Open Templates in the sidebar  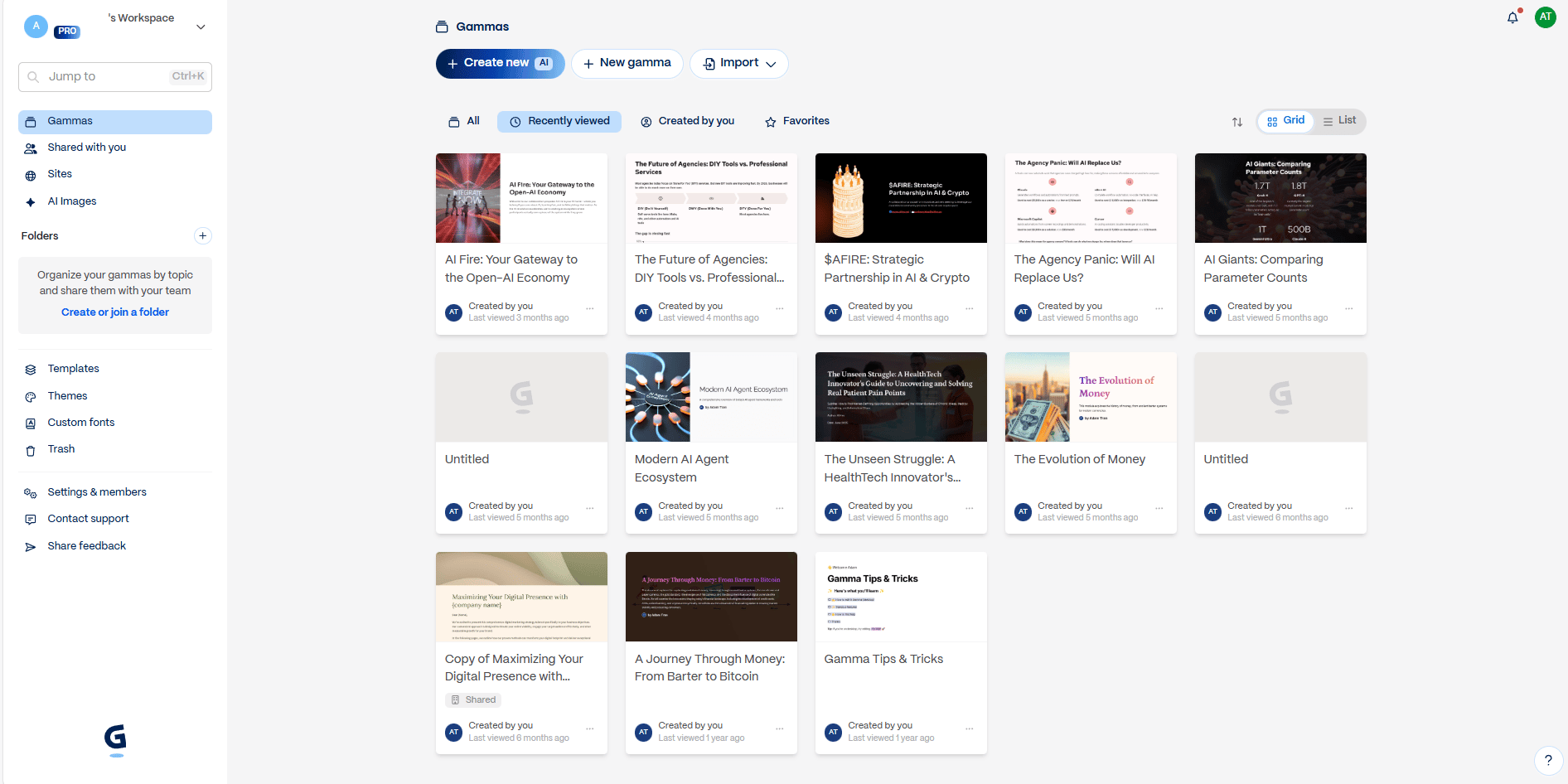click(x=115, y=370)
